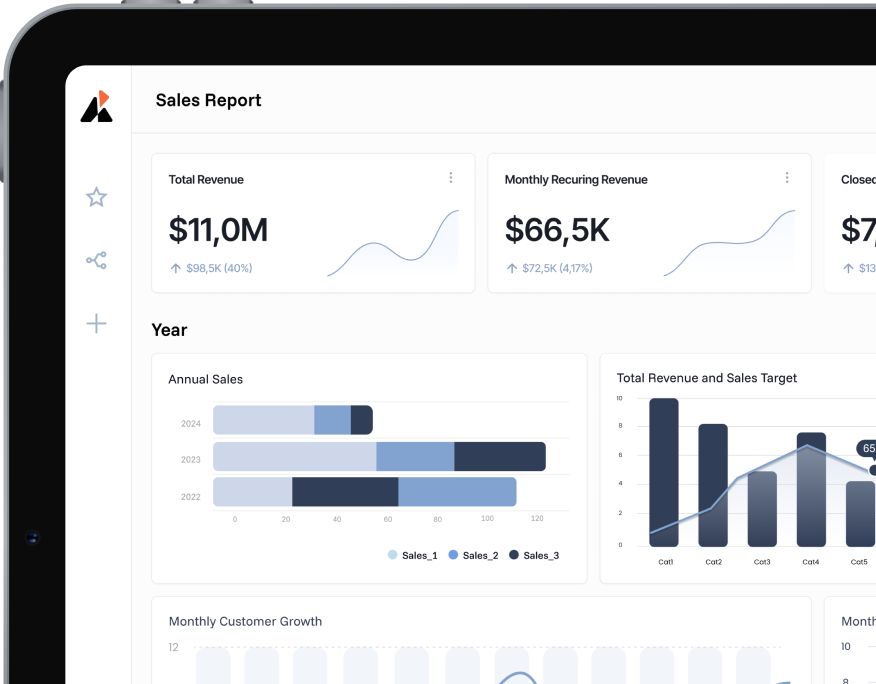Click the Sales_2 legend label

click(480, 555)
